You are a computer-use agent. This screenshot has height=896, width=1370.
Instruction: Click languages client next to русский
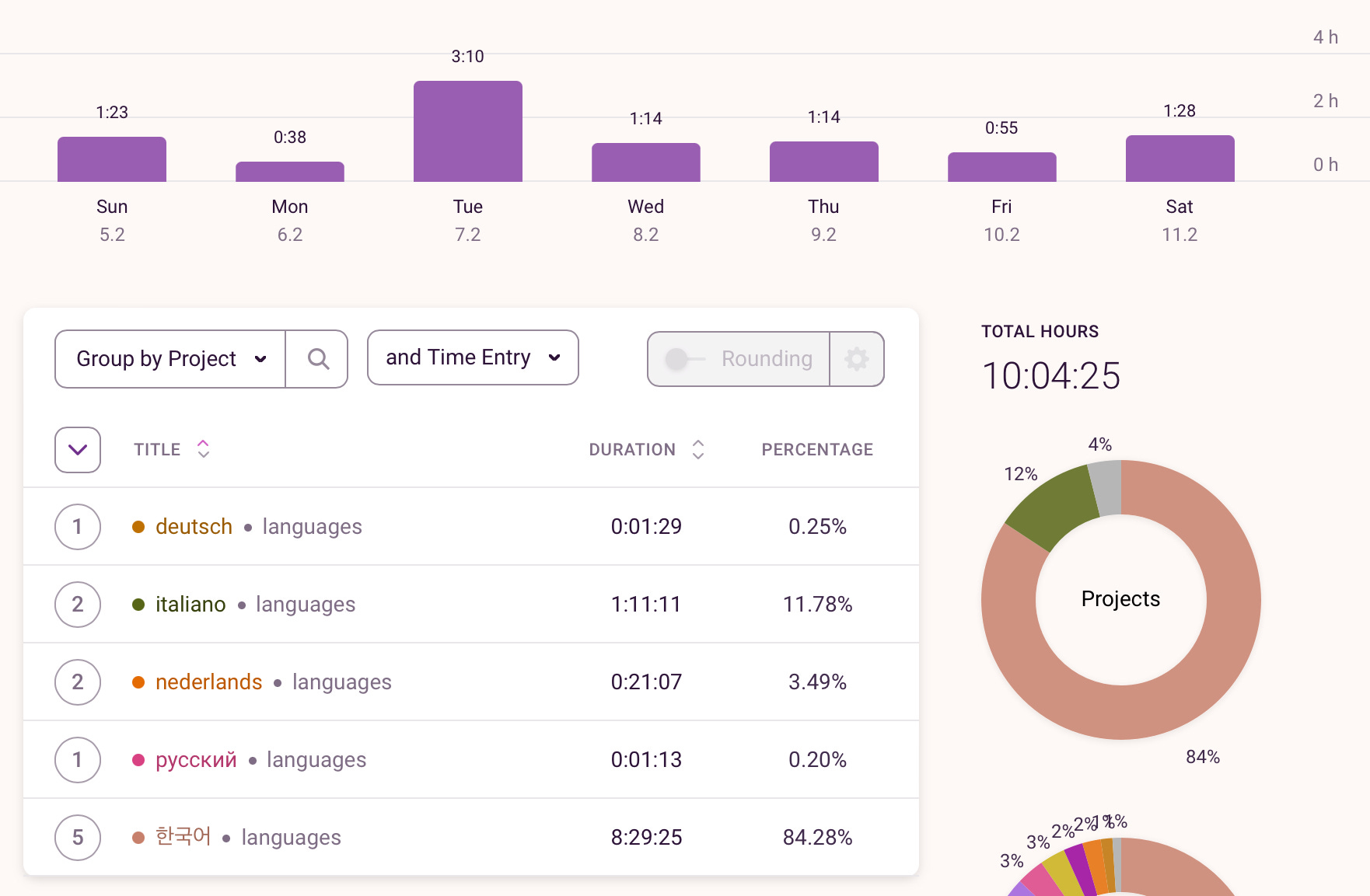[316, 760]
